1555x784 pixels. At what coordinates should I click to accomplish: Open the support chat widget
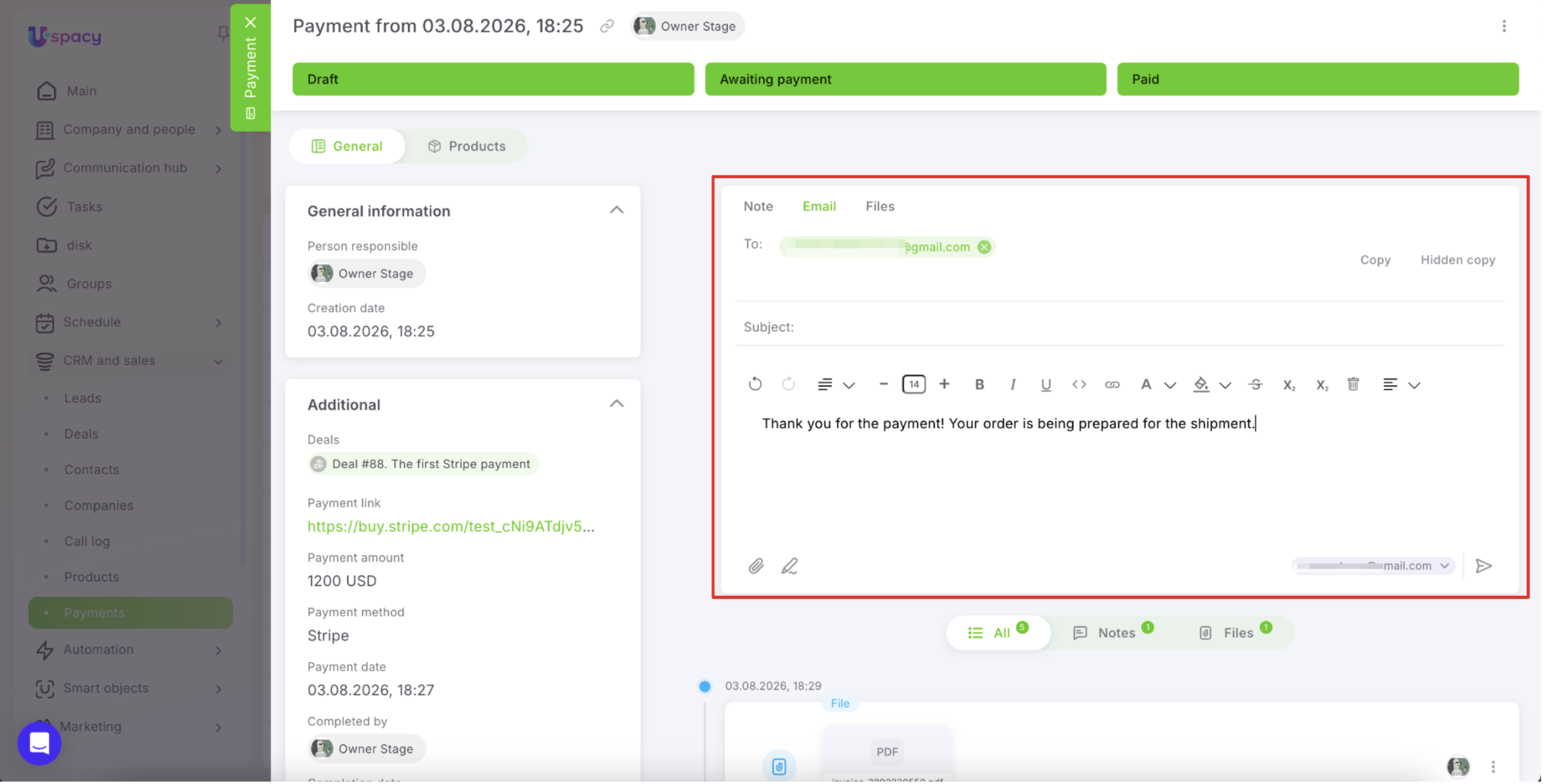pyautogui.click(x=39, y=743)
